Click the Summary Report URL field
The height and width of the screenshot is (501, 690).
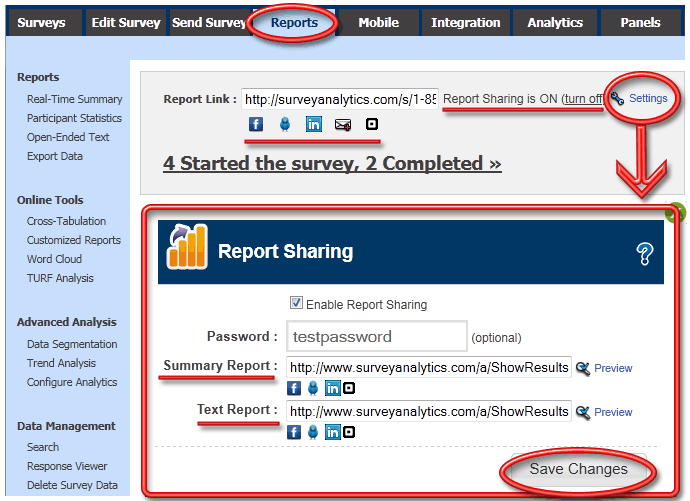pyautogui.click(x=429, y=367)
